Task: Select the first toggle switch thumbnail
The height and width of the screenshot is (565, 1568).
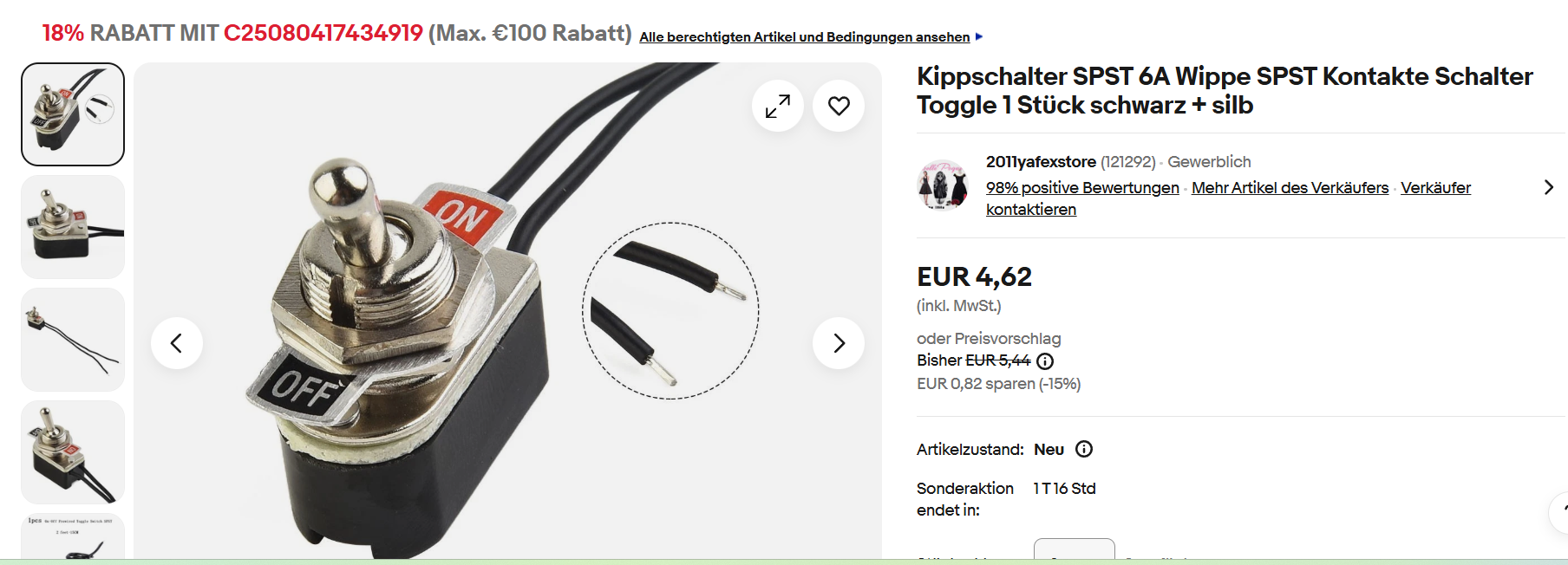Action: point(73,114)
